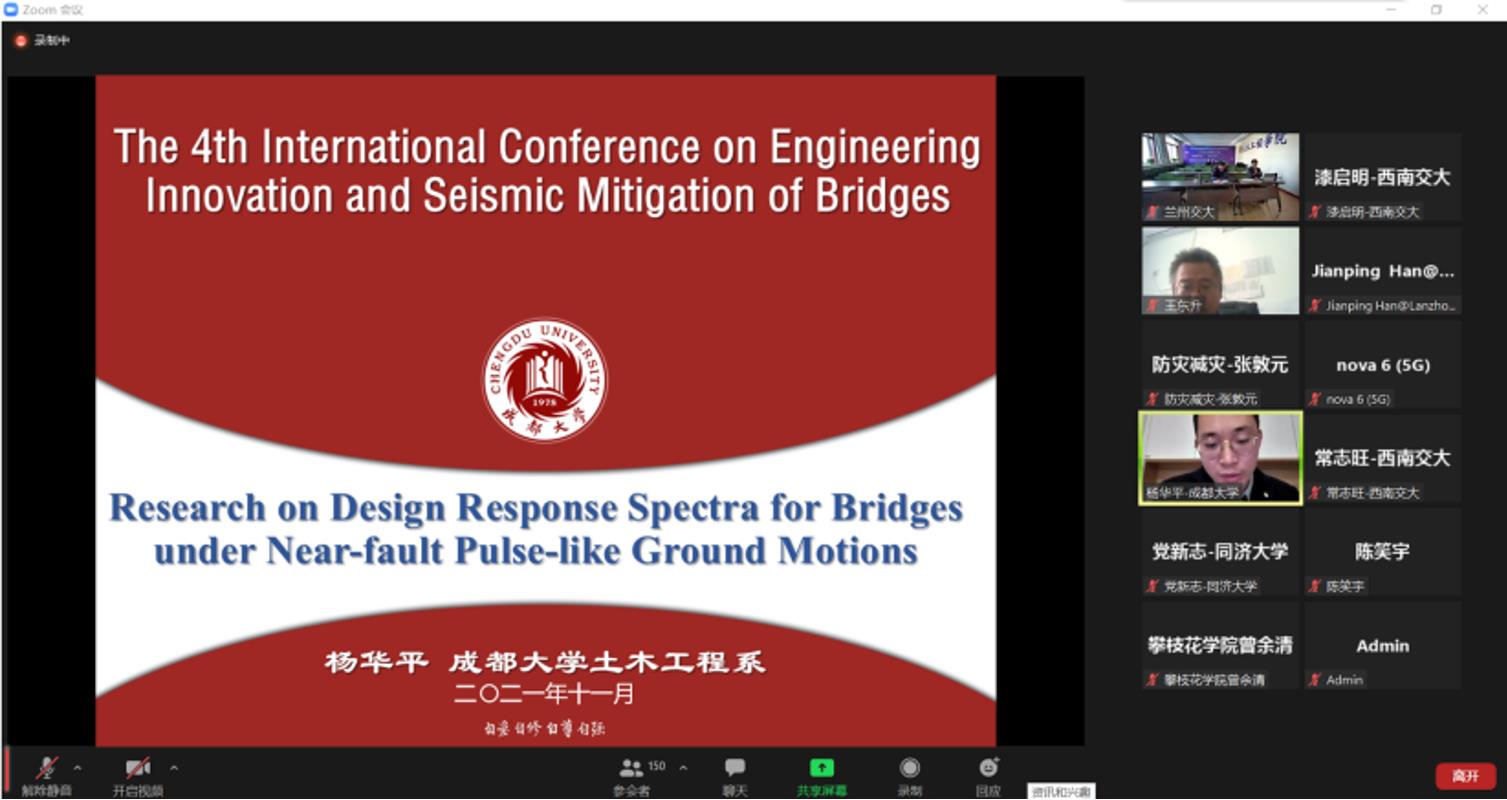Click the Admin participant tile
Image resolution: width=1507 pixels, height=800 pixels.
[1382, 646]
